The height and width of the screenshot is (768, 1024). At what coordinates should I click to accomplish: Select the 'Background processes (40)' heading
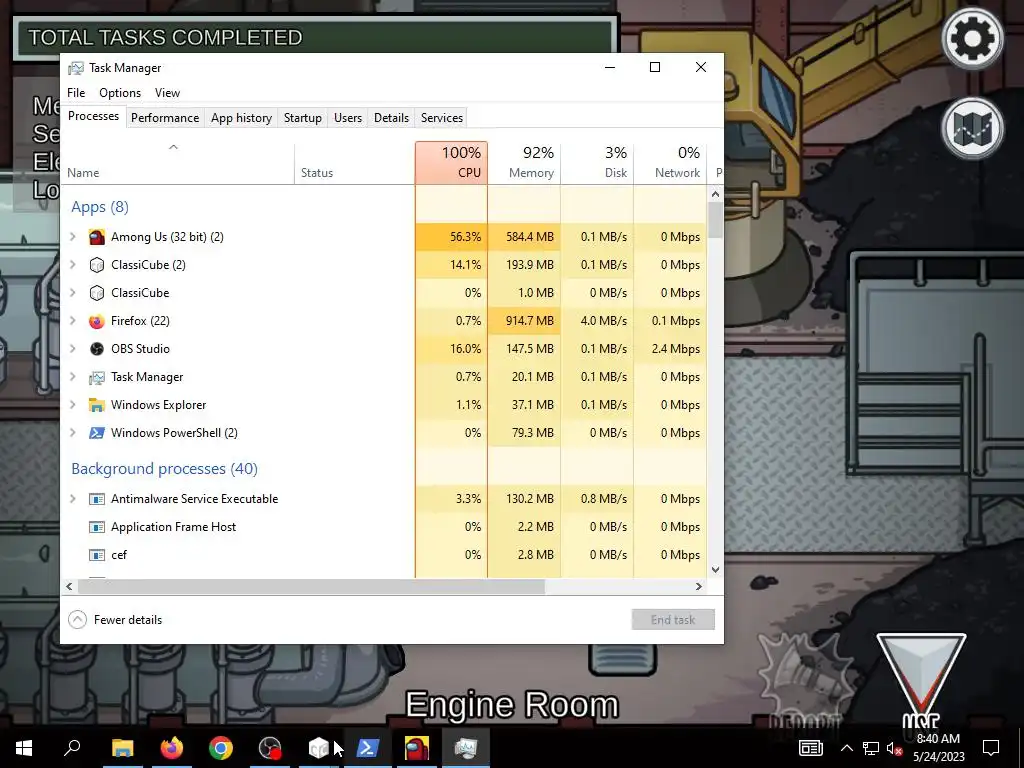tap(165, 469)
